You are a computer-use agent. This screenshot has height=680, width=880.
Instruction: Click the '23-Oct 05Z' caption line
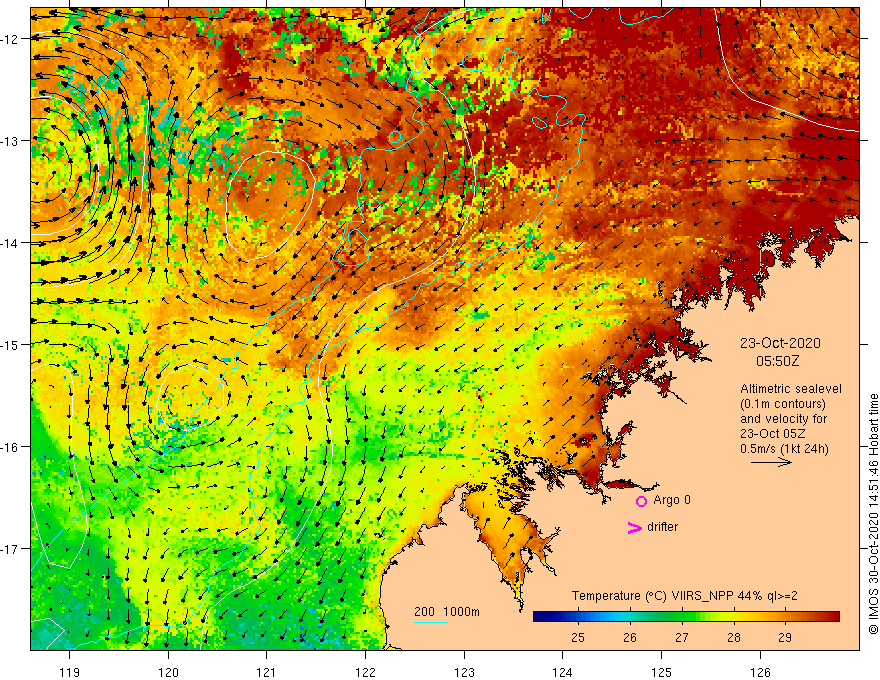click(x=773, y=434)
